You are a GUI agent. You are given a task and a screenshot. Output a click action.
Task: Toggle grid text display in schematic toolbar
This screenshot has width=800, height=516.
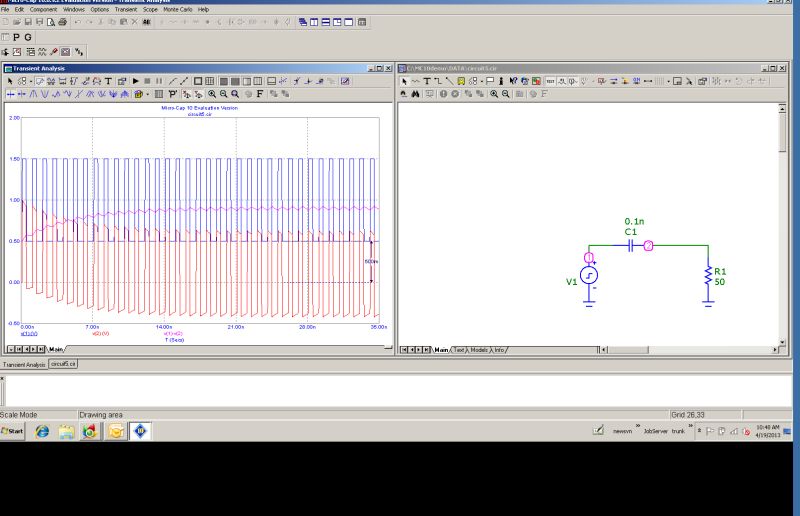tap(550, 81)
